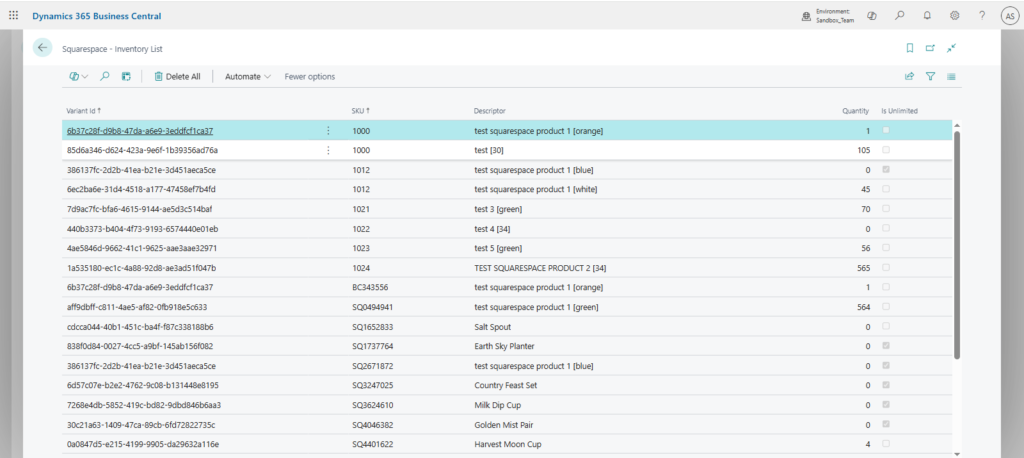Open the Help question mark
1024x458 pixels.
(x=982, y=16)
